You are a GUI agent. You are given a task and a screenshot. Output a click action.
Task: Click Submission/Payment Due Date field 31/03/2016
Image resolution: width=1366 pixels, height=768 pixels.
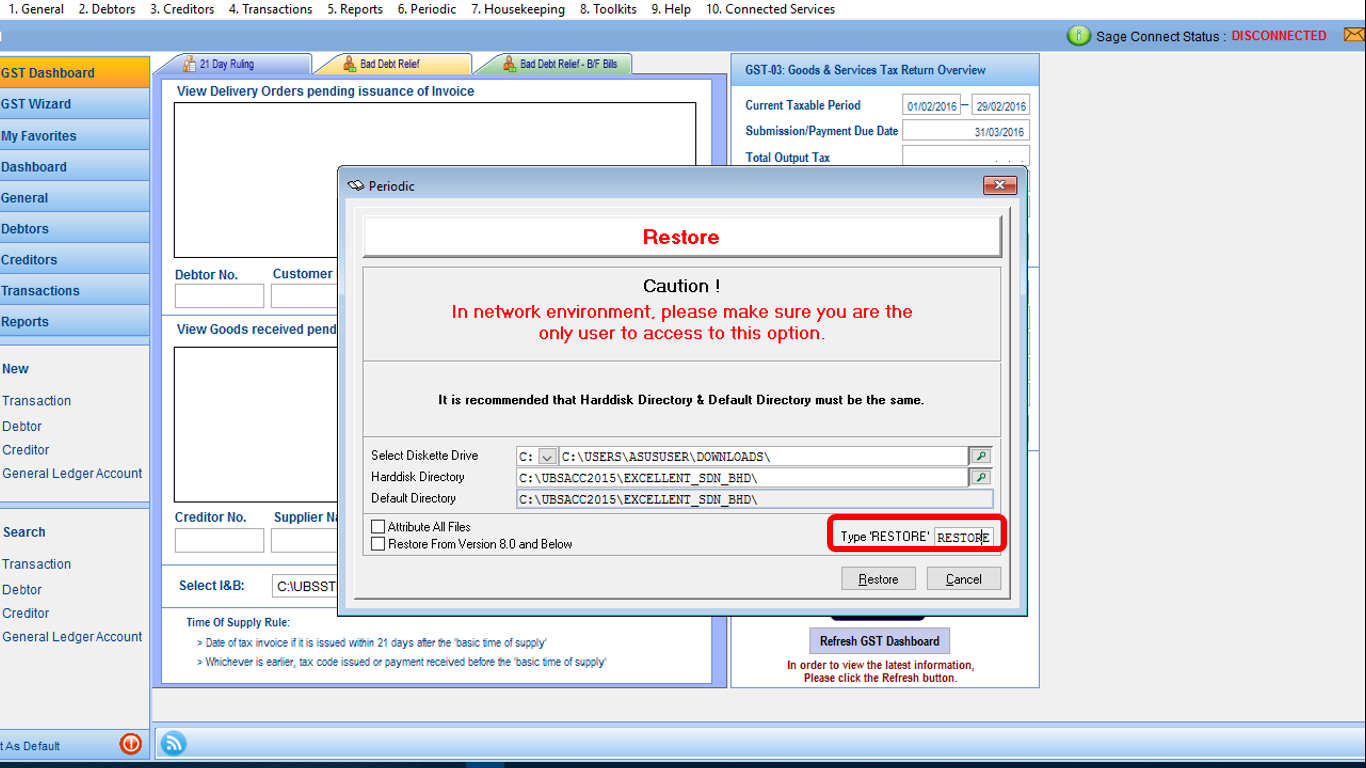[x=966, y=131]
